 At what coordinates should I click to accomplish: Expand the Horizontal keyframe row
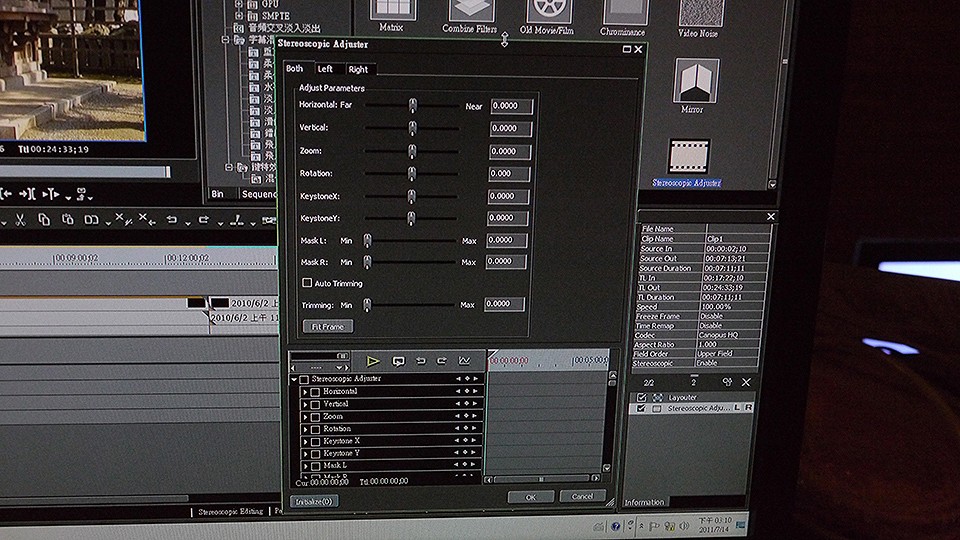click(306, 392)
